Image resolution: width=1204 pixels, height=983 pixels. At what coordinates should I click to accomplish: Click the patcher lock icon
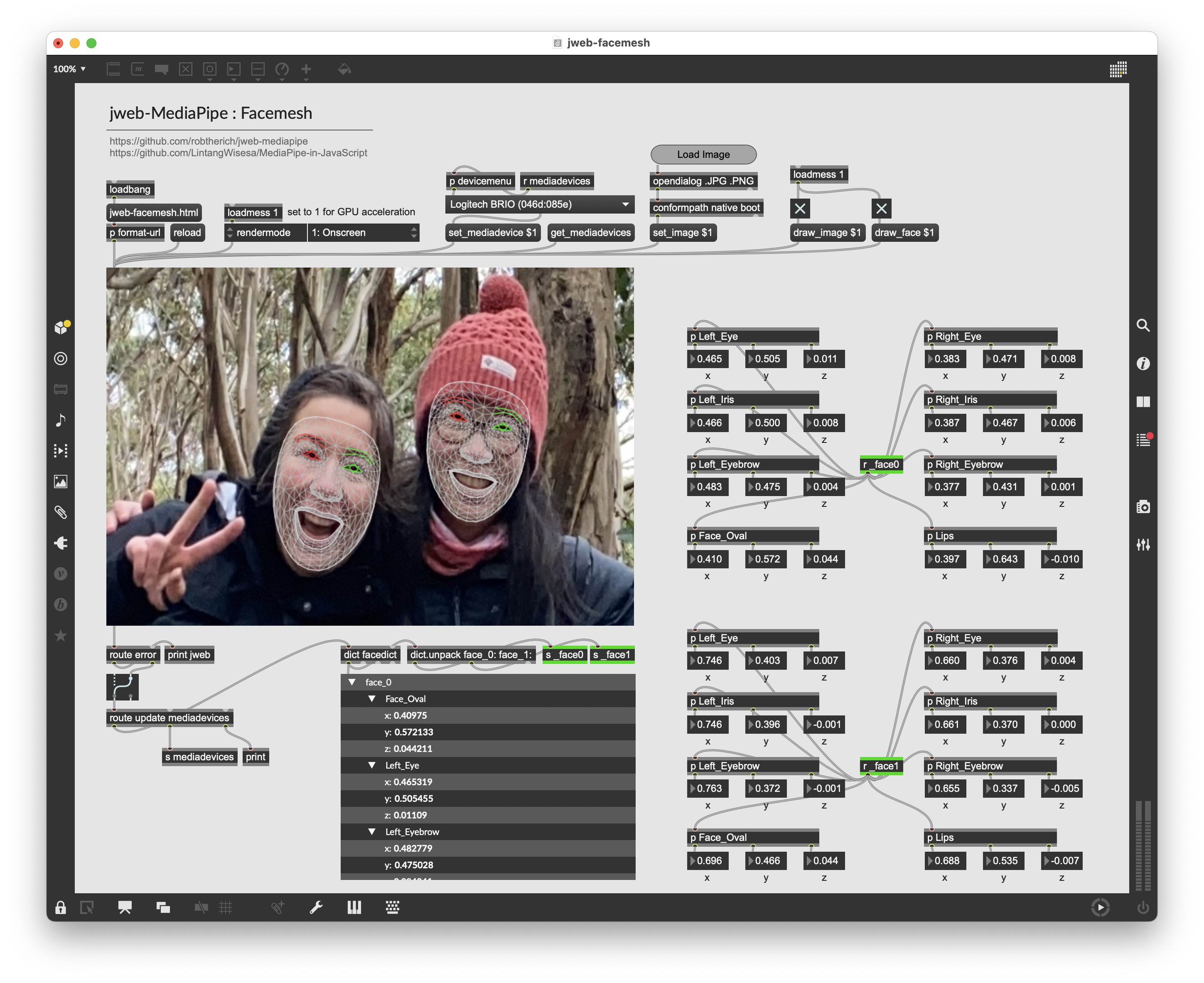[61, 908]
